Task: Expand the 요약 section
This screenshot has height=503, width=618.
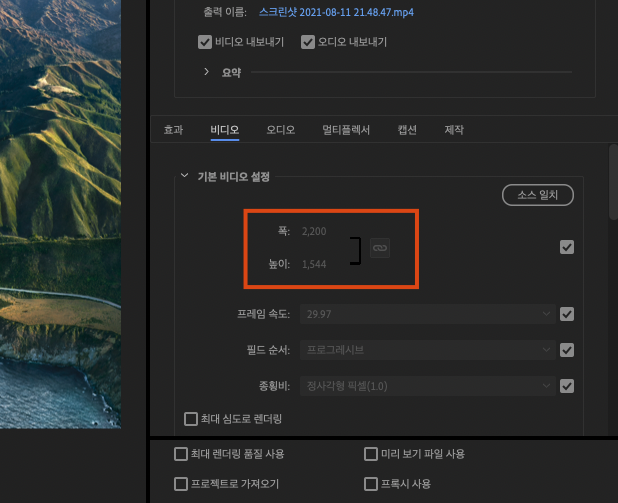Action: pyautogui.click(x=206, y=72)
